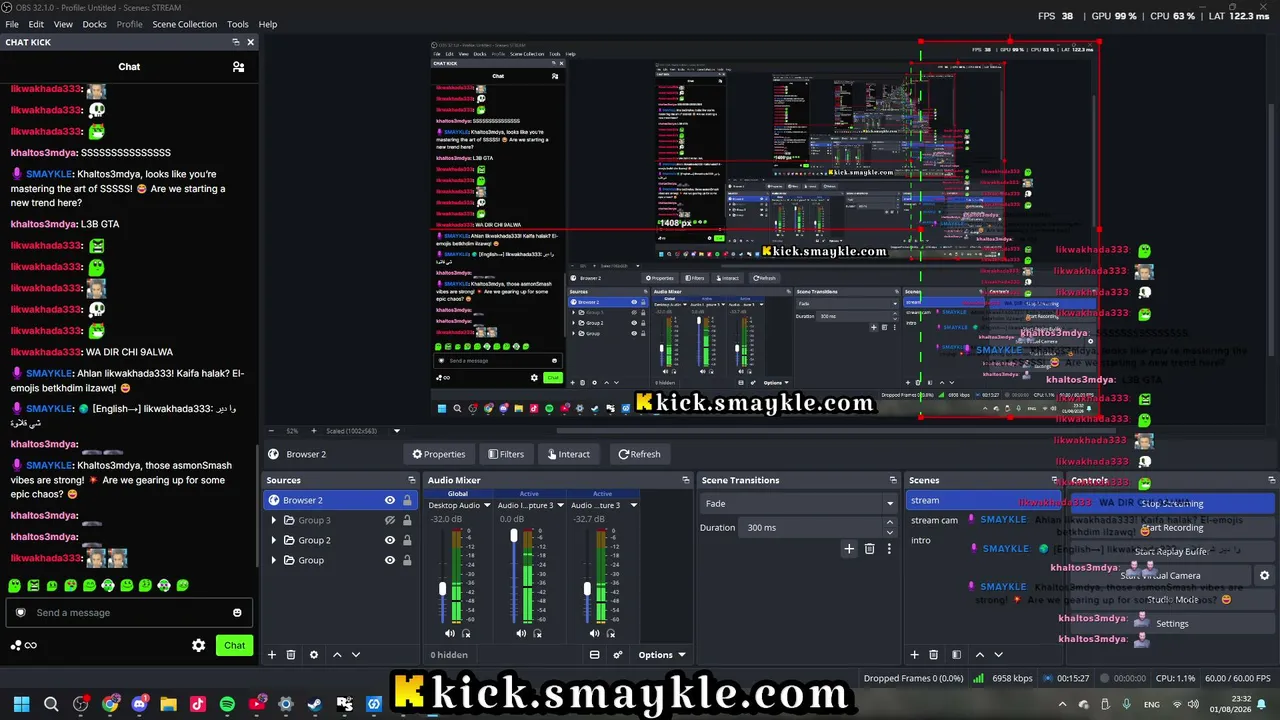Viewport: 1280px width, 720px height.
Task: Open scene filters icon in Scenes footer
Action: click(x=957, y=655)
